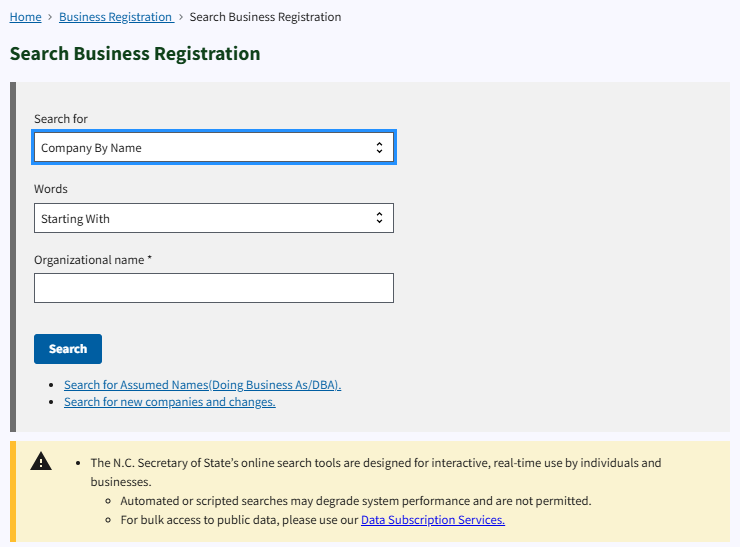Click the N.C. Secretary of State notice text
Viewport: 740px width, 547px height.
click(x=376, y=463)
